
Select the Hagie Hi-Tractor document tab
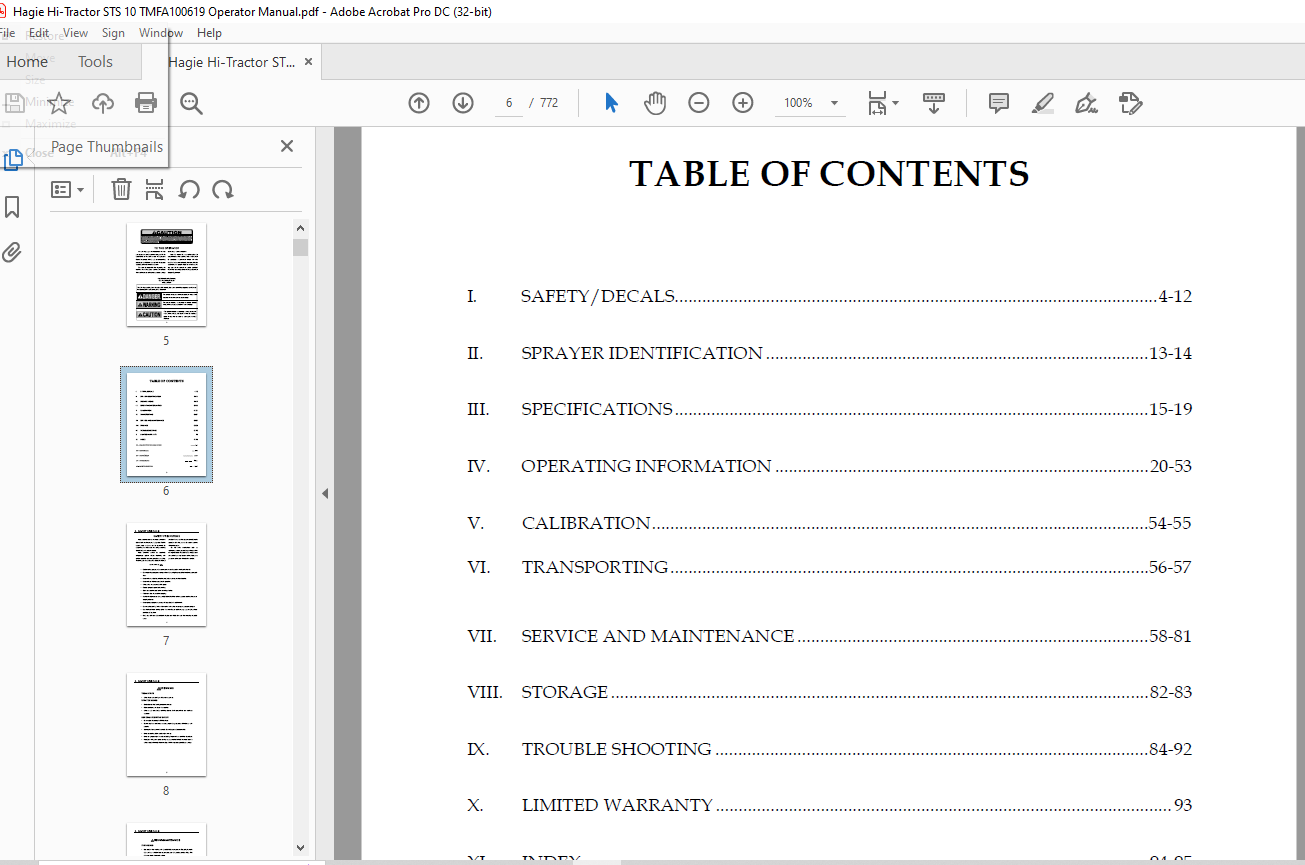(x=231, y=62)
